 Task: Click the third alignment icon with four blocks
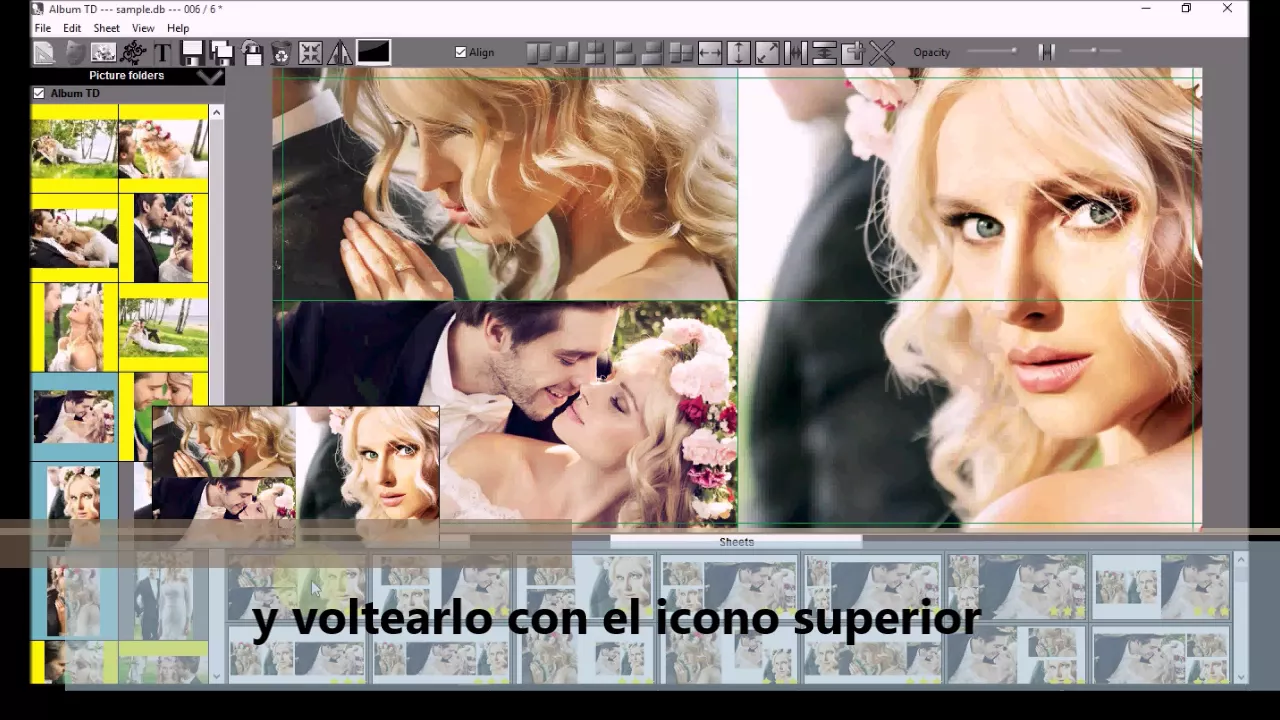tap(595, 53)
